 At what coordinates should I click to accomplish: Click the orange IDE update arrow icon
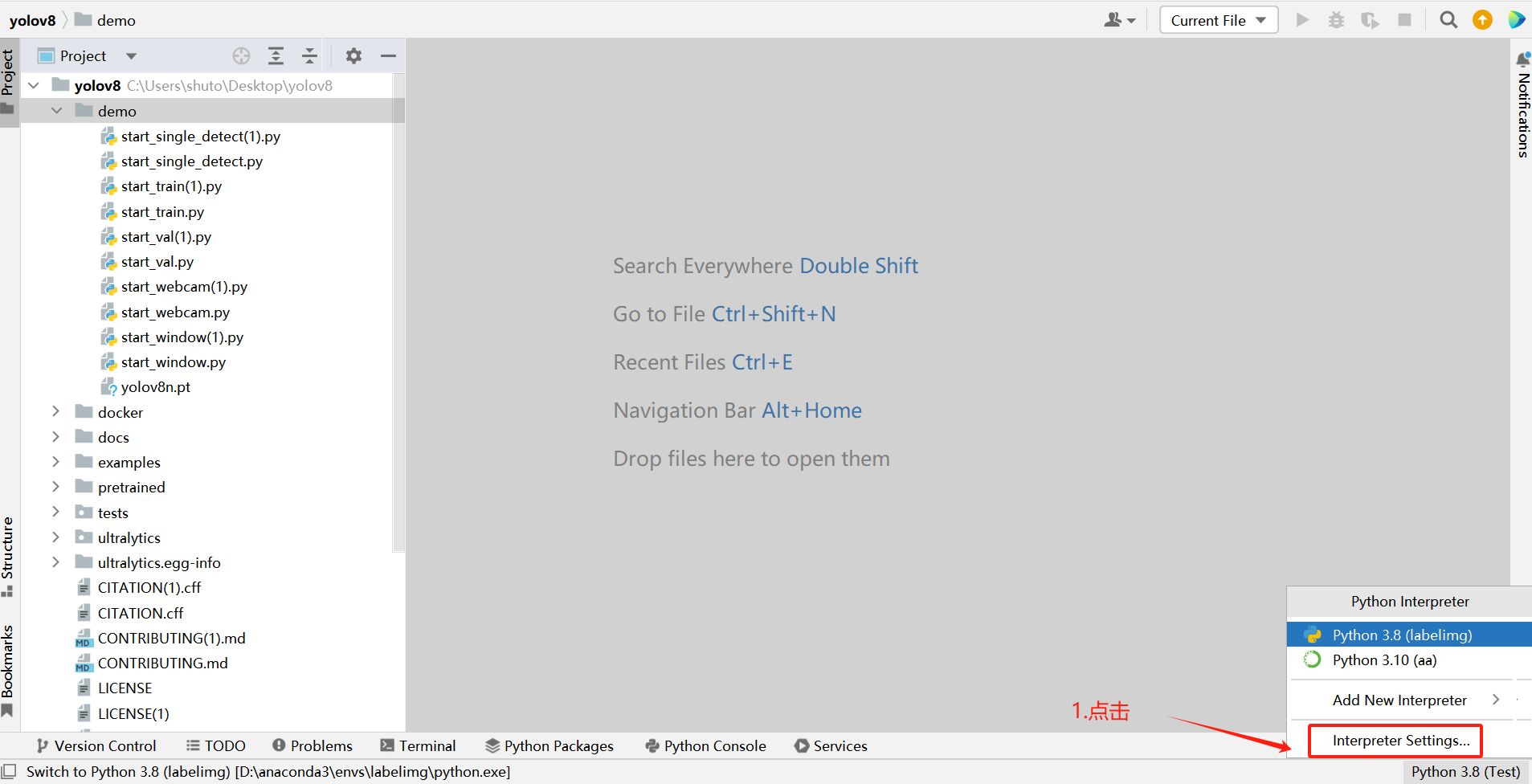[1482, 20]
